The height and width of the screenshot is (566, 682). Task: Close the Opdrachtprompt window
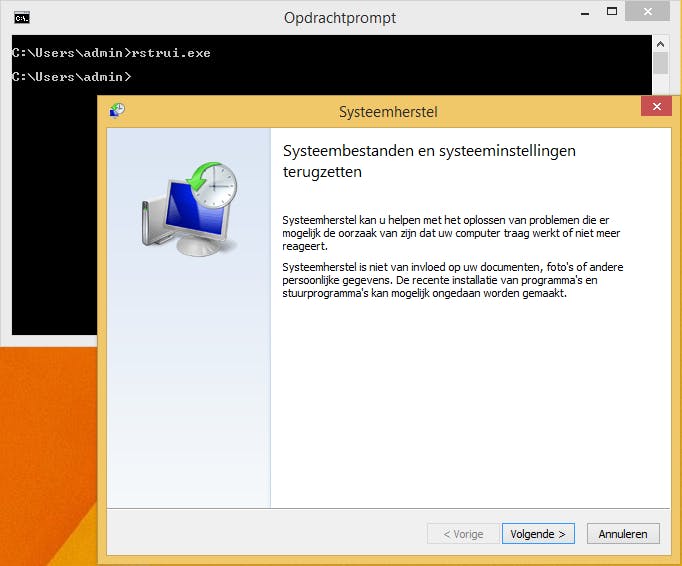click(x=648, y=11)
